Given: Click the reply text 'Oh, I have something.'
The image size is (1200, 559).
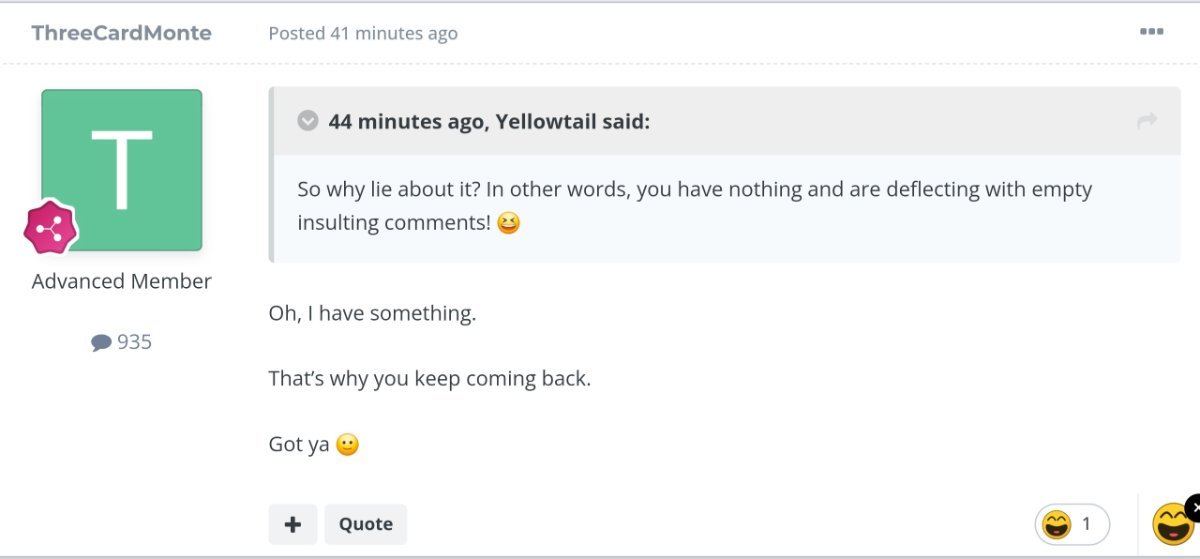Looking at the screenshot, I should 372,313.
